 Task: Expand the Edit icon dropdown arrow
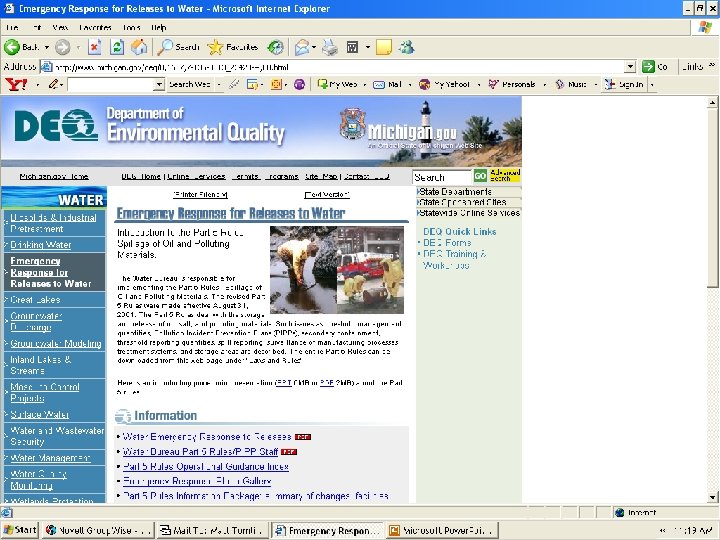click(367, 47)
